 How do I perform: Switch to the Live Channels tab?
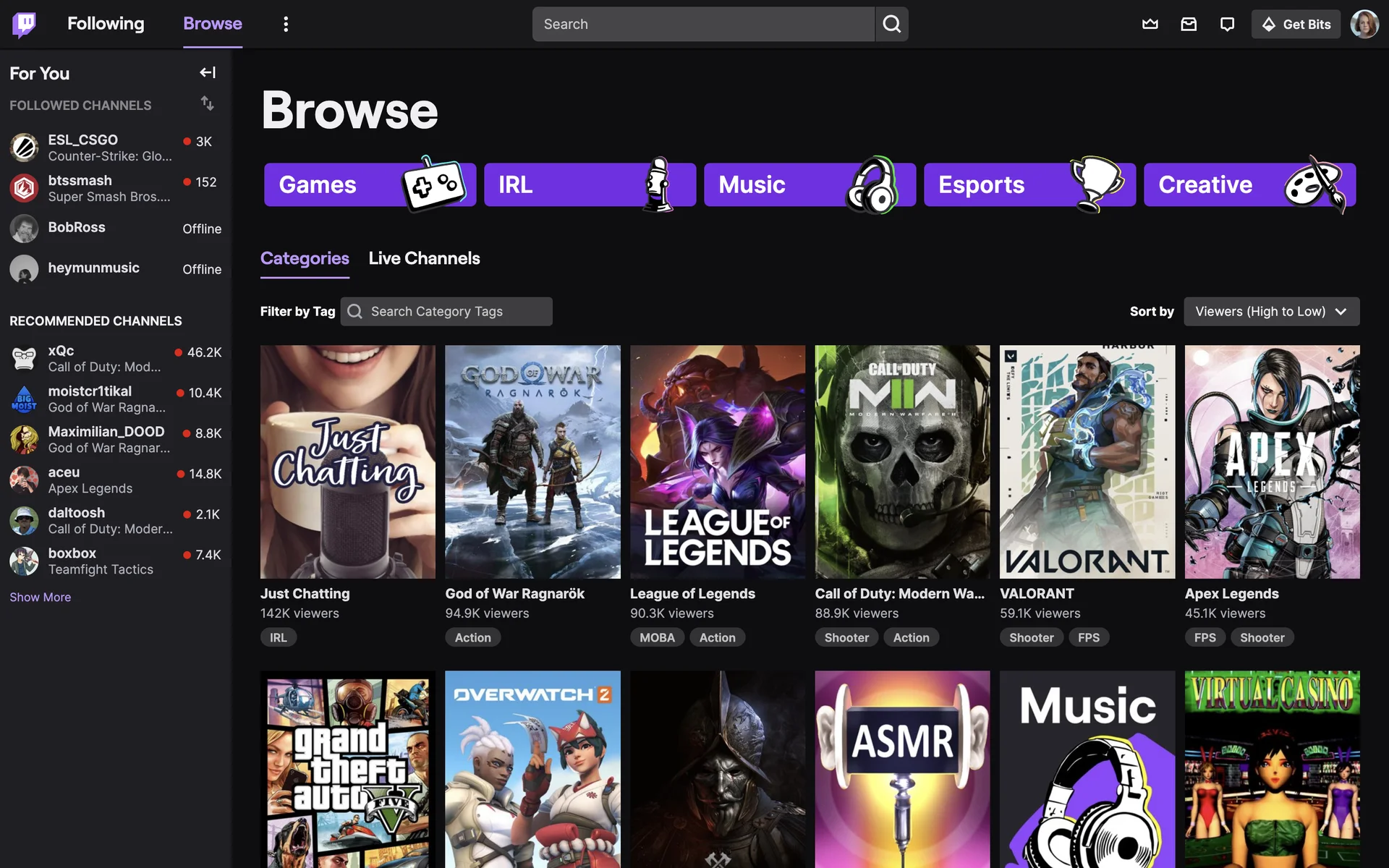point(424,258)
